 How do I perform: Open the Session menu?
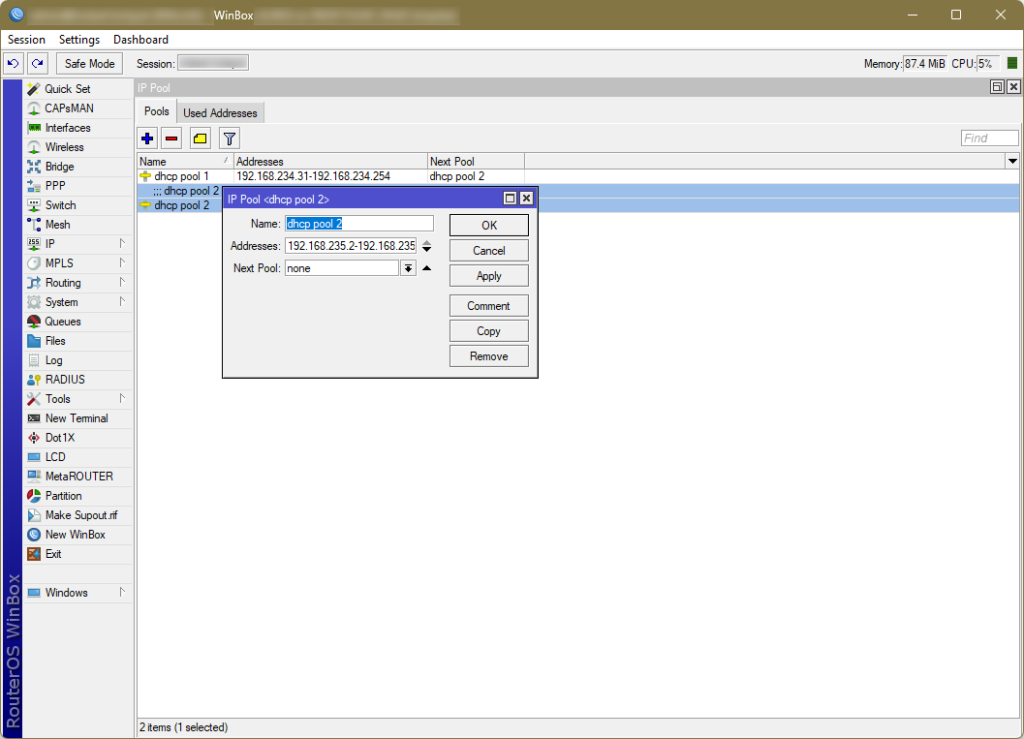click(26, 39)
